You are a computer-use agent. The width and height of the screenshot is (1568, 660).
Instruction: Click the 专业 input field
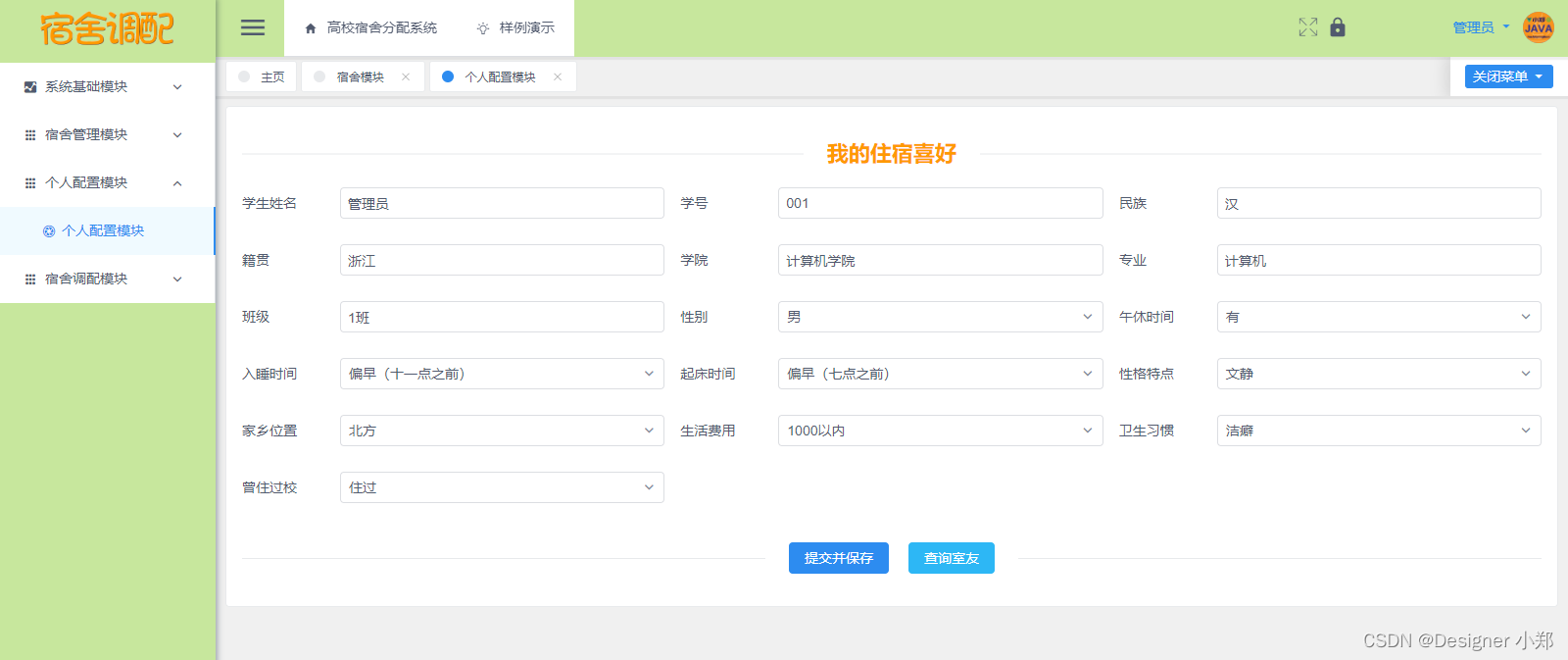tap(1379, 260)
